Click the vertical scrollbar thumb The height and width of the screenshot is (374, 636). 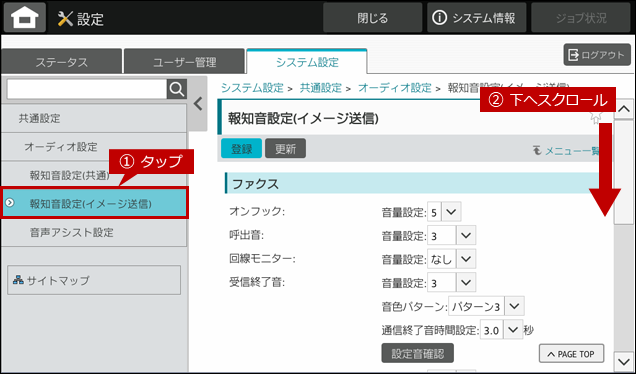(624, 172)
